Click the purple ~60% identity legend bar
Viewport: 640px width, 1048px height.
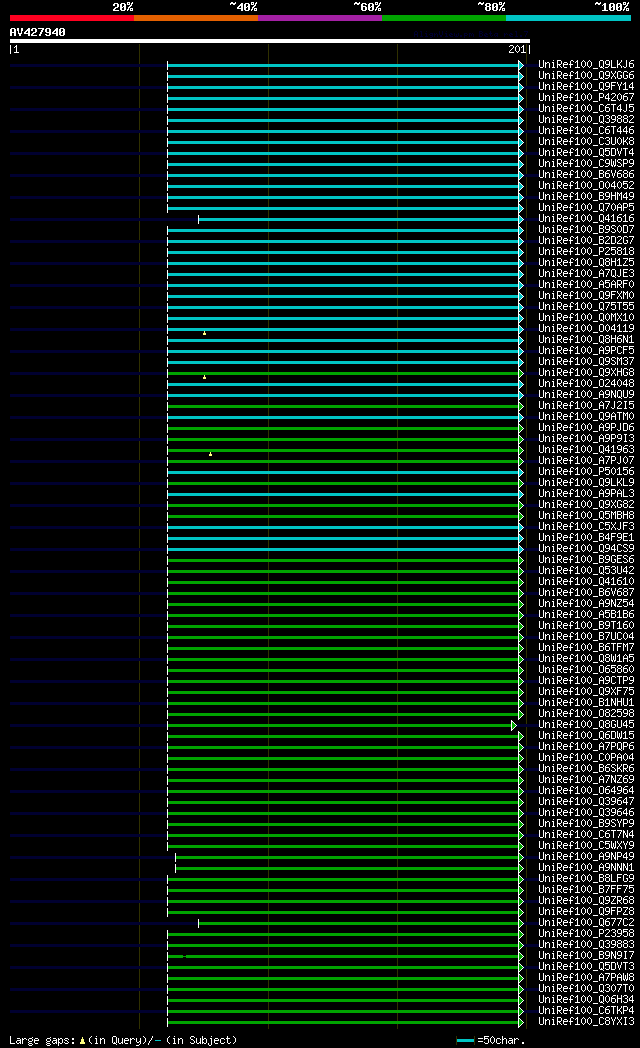point(320,18)
